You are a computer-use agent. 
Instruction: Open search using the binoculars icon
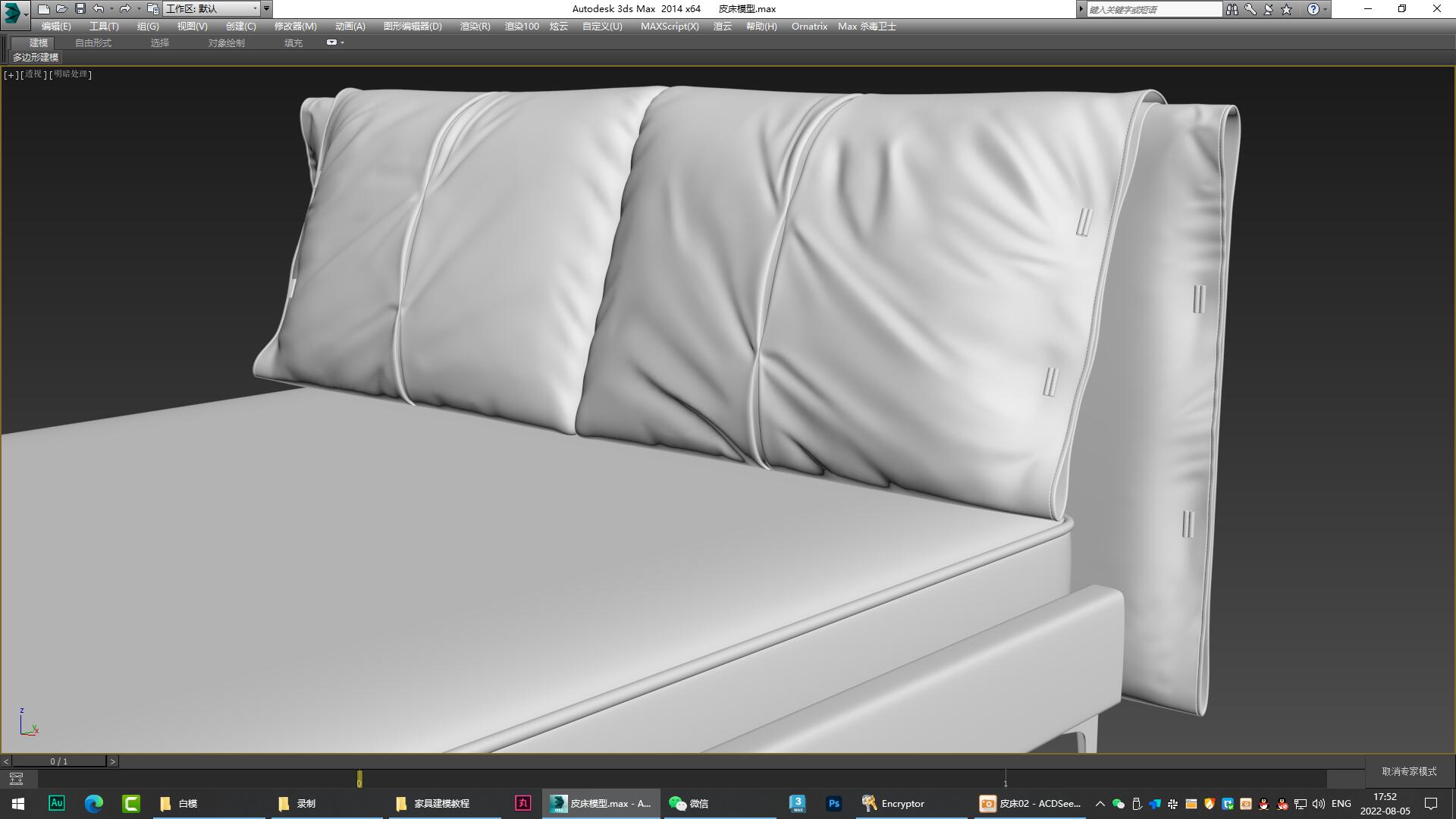1233,8
